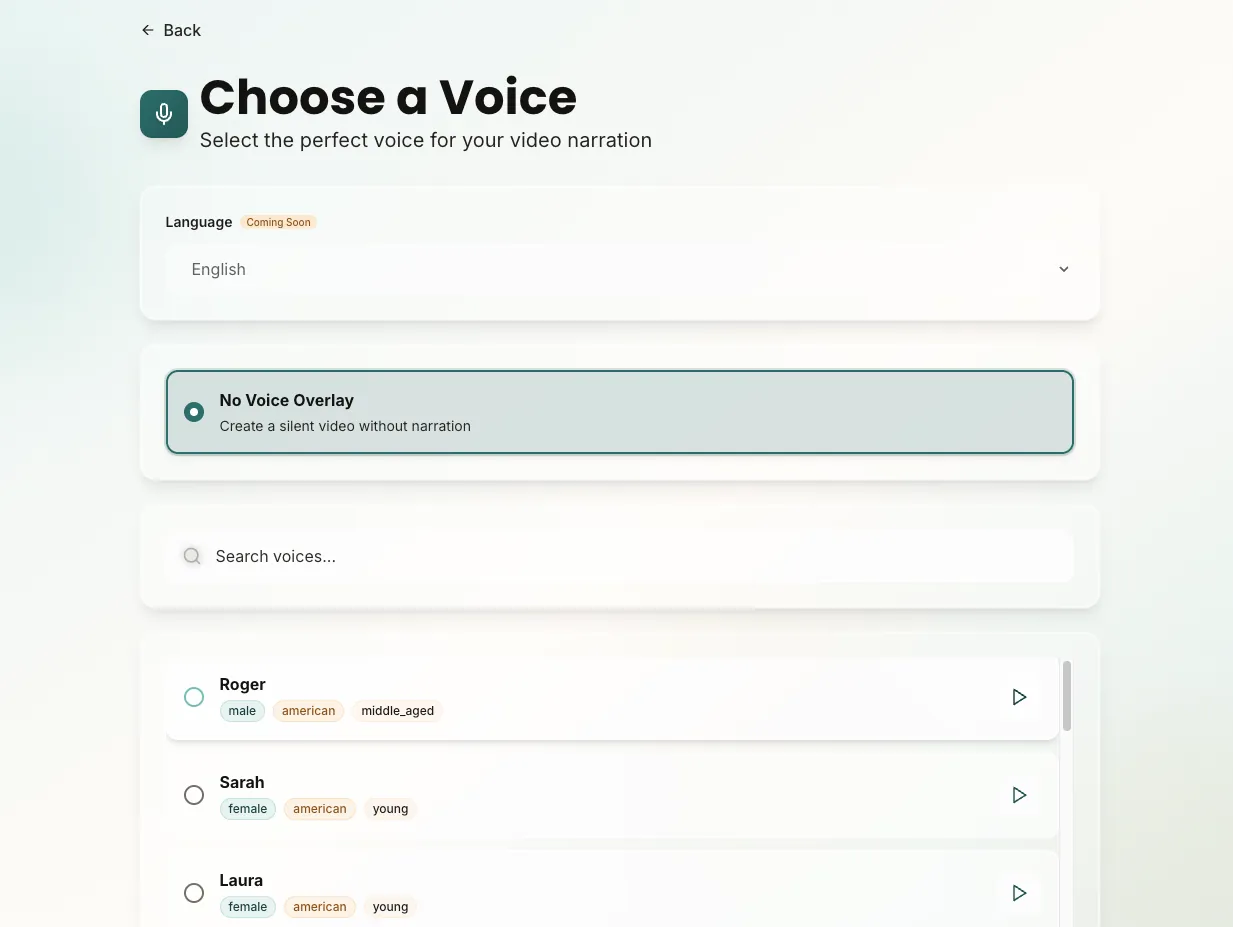This screenshot has width=1233, height=927.
Task: Click the back arrow icon
Action: (x=146, y=30)
